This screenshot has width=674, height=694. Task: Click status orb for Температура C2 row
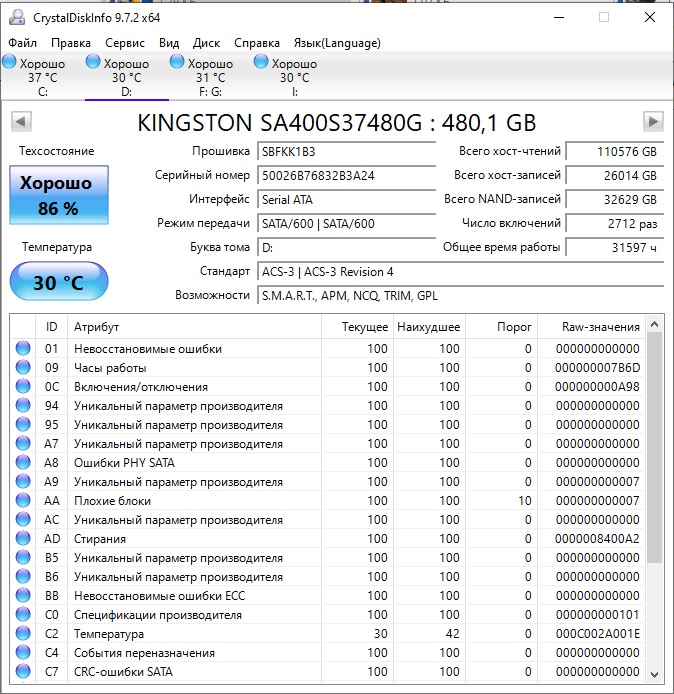pyautogui.click(x=23, y=633)
